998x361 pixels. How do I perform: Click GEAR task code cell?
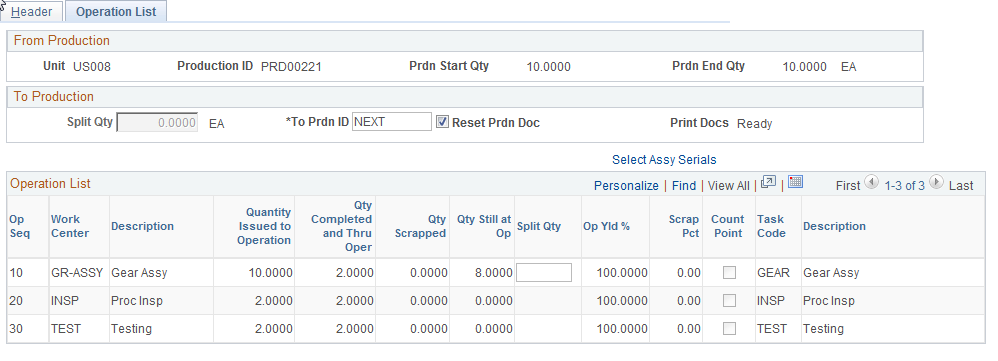pos(773,273)
